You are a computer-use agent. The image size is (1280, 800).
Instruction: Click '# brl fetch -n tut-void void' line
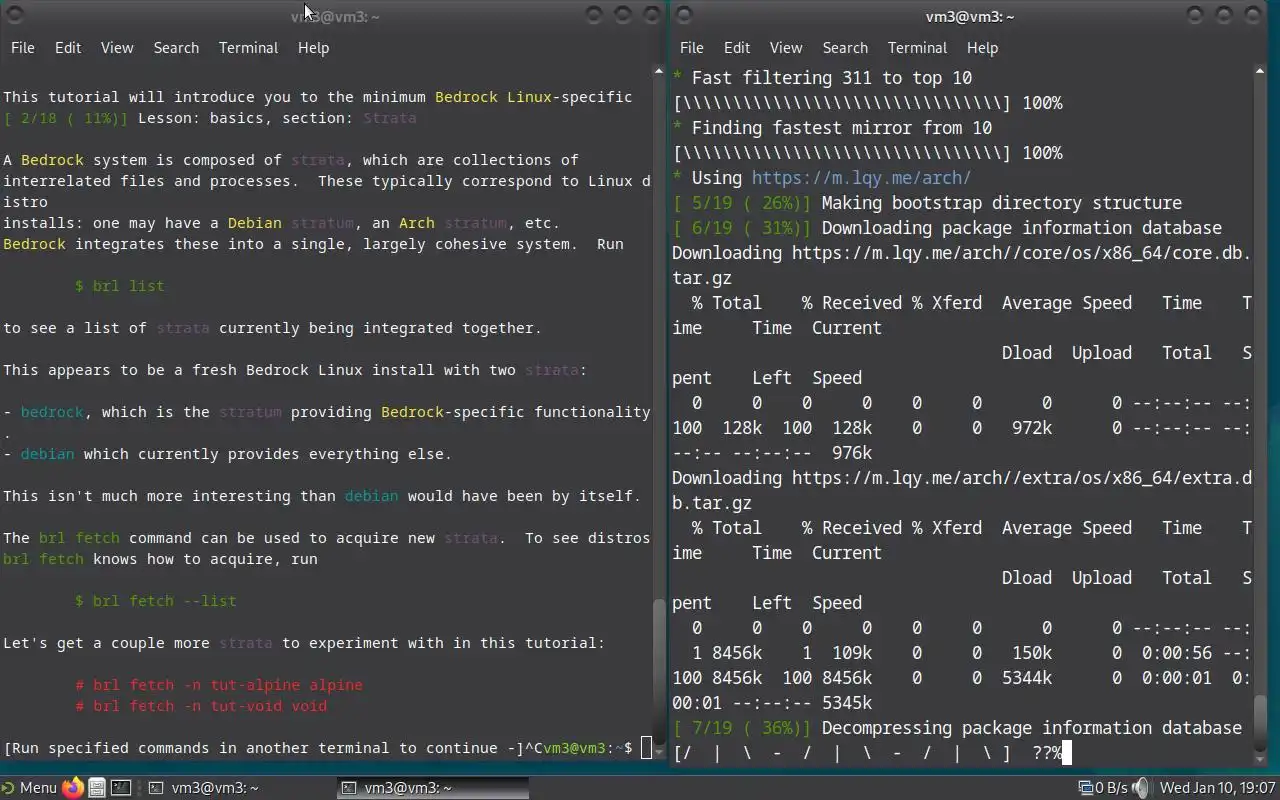click(x=201, y=706)
